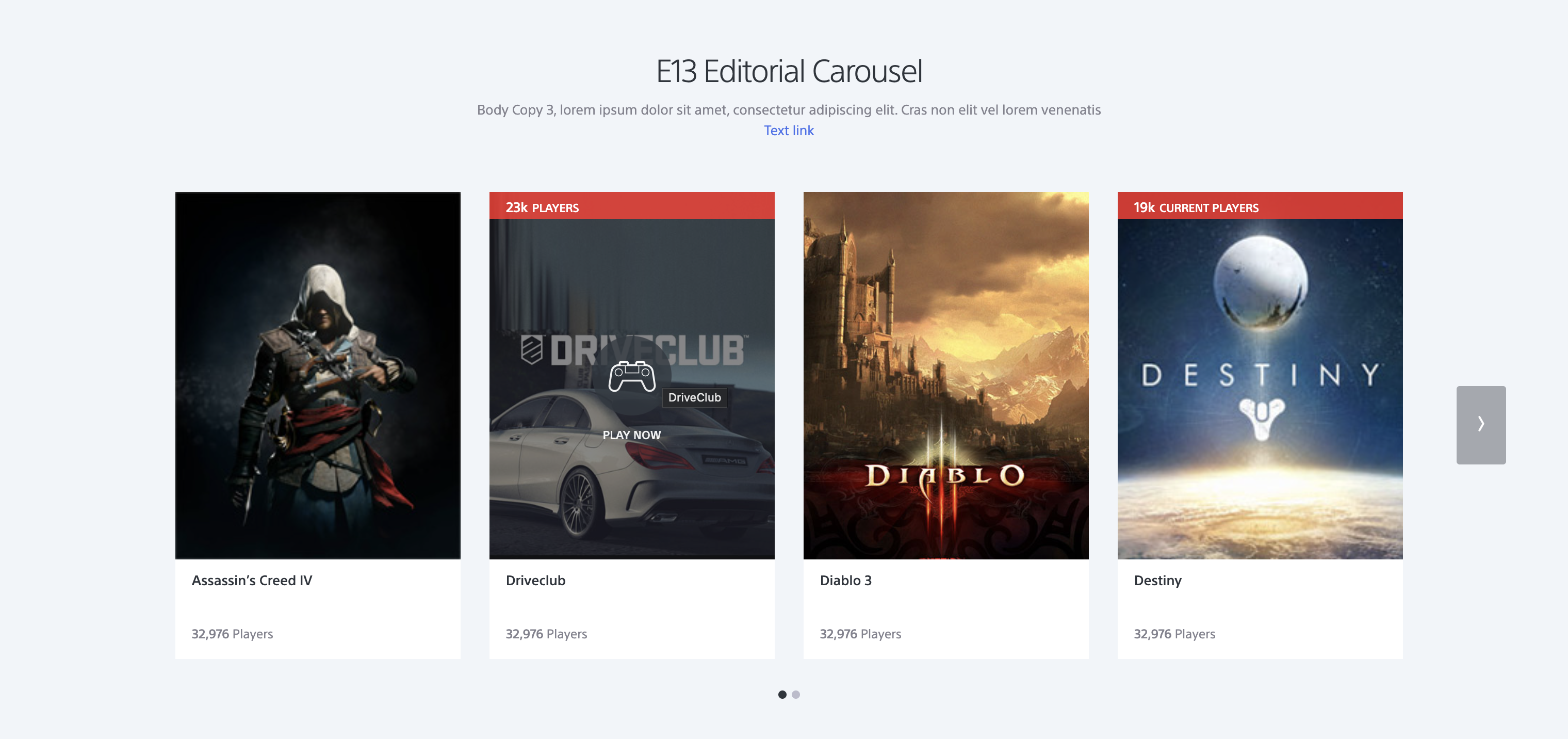This screenshot has height=739, width=1568.
Task: Advance carousel with next arrow
Action: 1480,425
